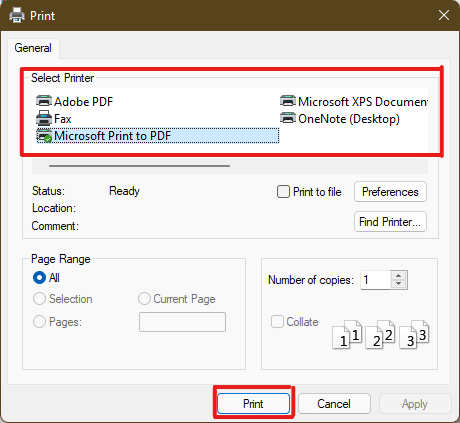Click the printer icon in title bar
Viewport: 460px width, 423px height.
[x=17, y=15]
